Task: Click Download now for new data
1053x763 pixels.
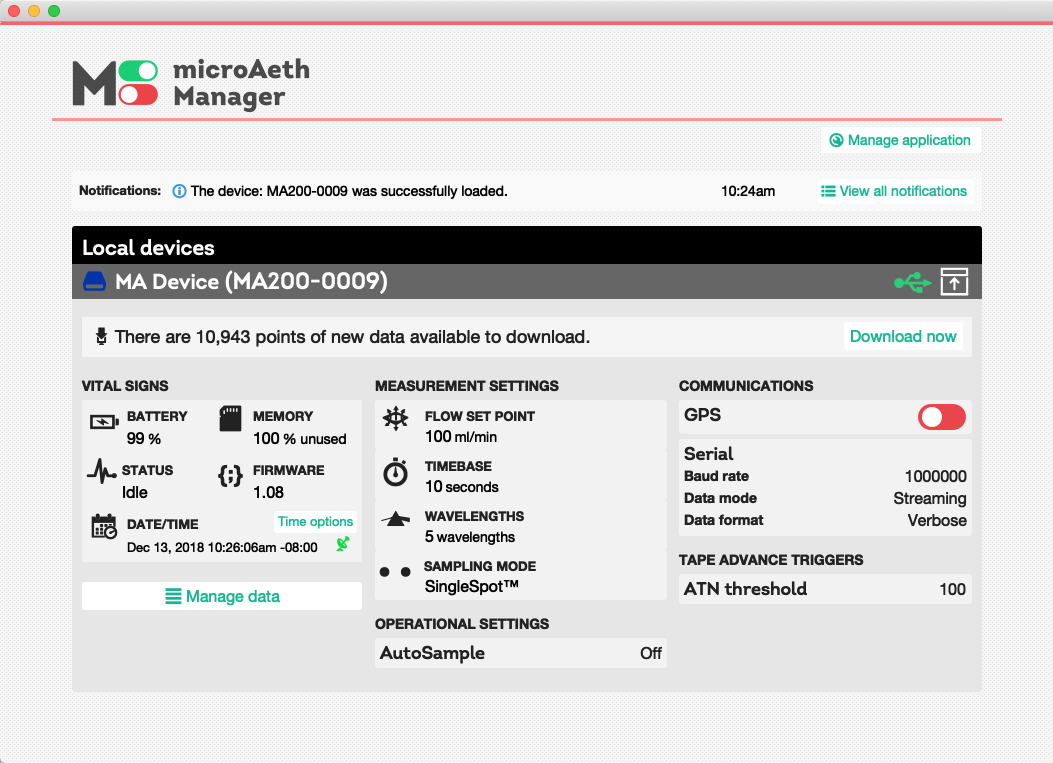Action: pyautogui.click(x=903, y=337)
